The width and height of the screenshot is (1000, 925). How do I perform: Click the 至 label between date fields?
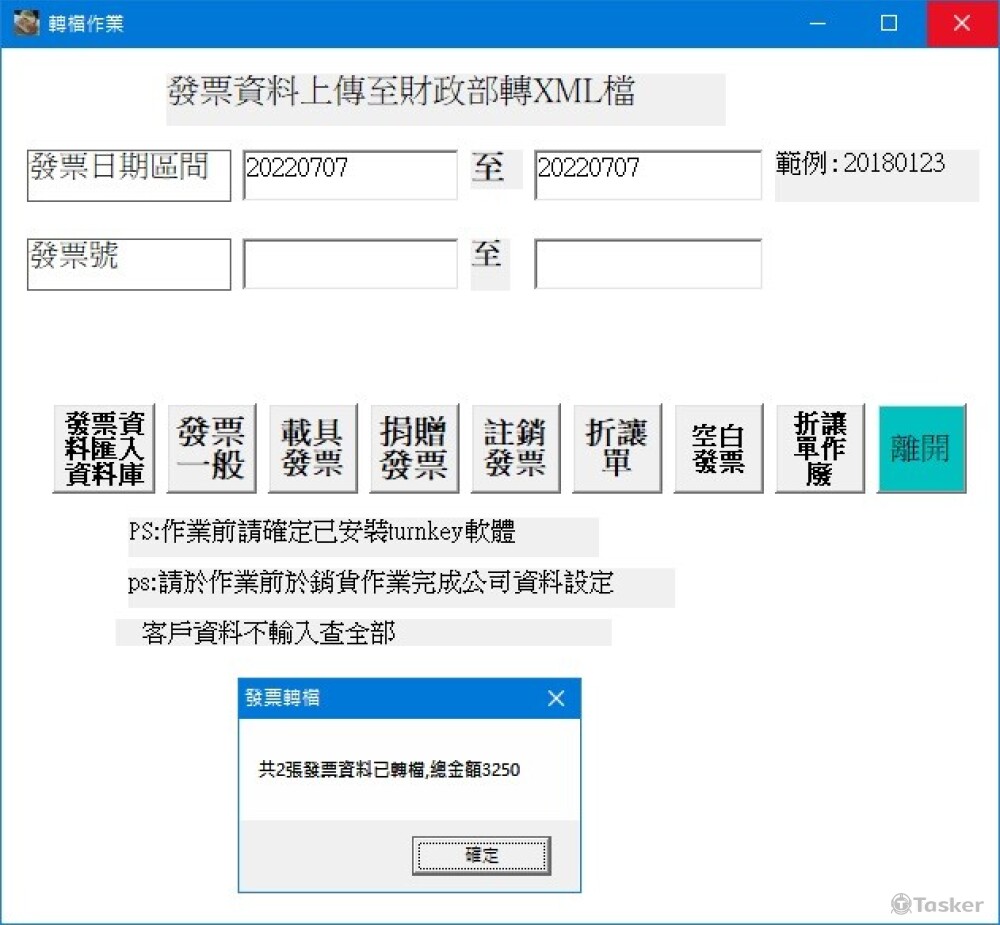click(488, 168)
